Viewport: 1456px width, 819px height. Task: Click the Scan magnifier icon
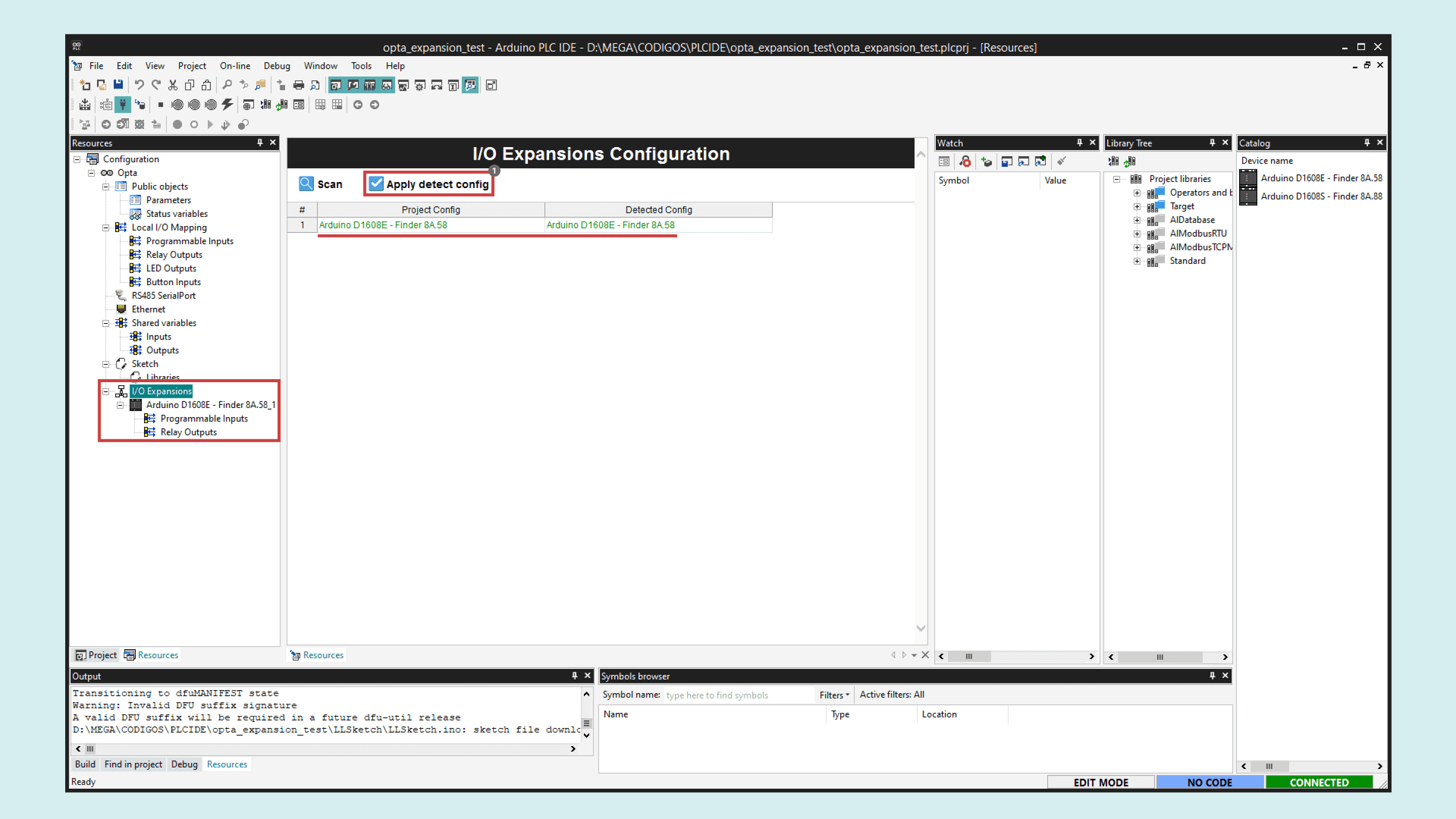(306, 184)
